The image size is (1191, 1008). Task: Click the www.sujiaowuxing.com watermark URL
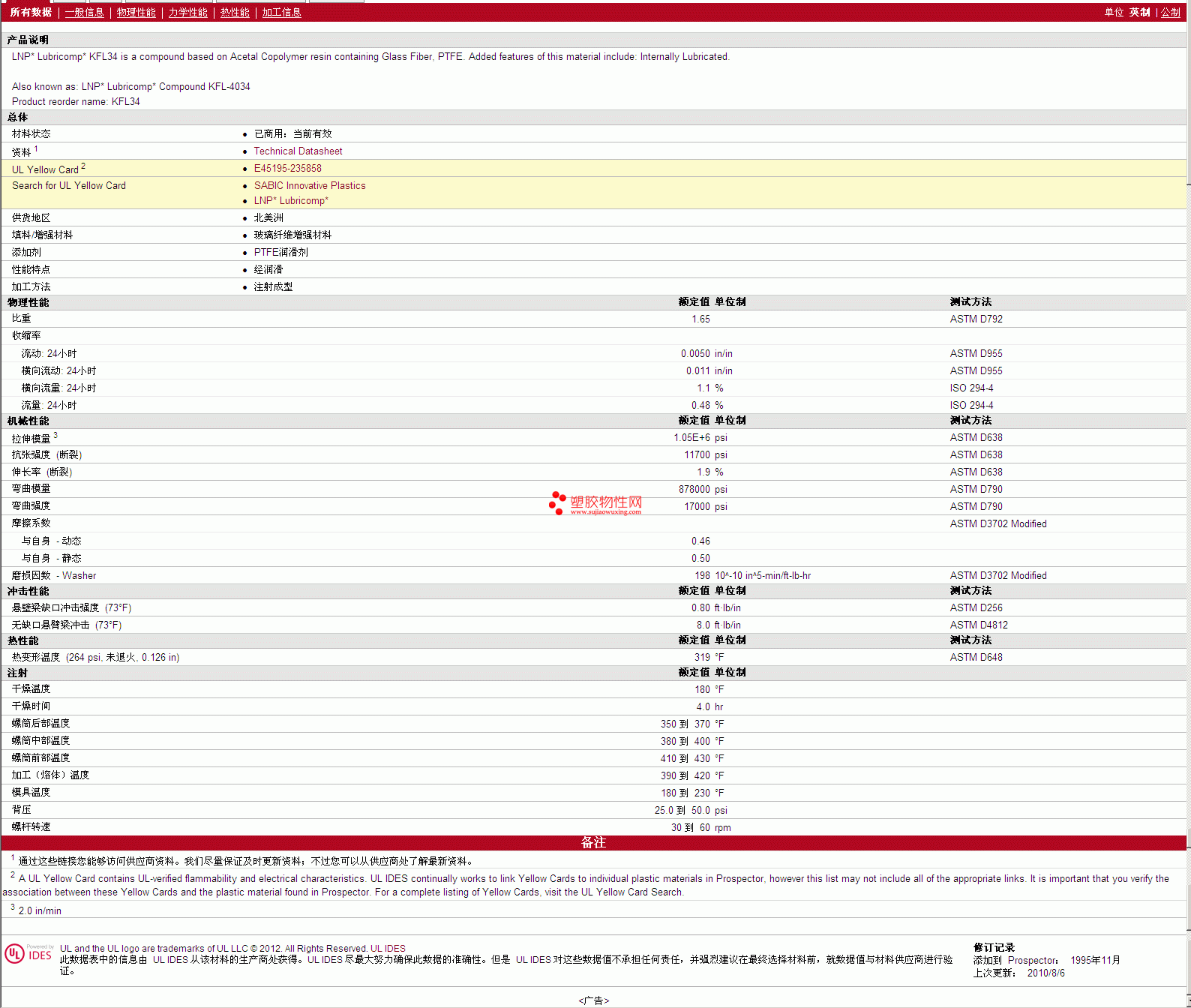tap(605, 512)
